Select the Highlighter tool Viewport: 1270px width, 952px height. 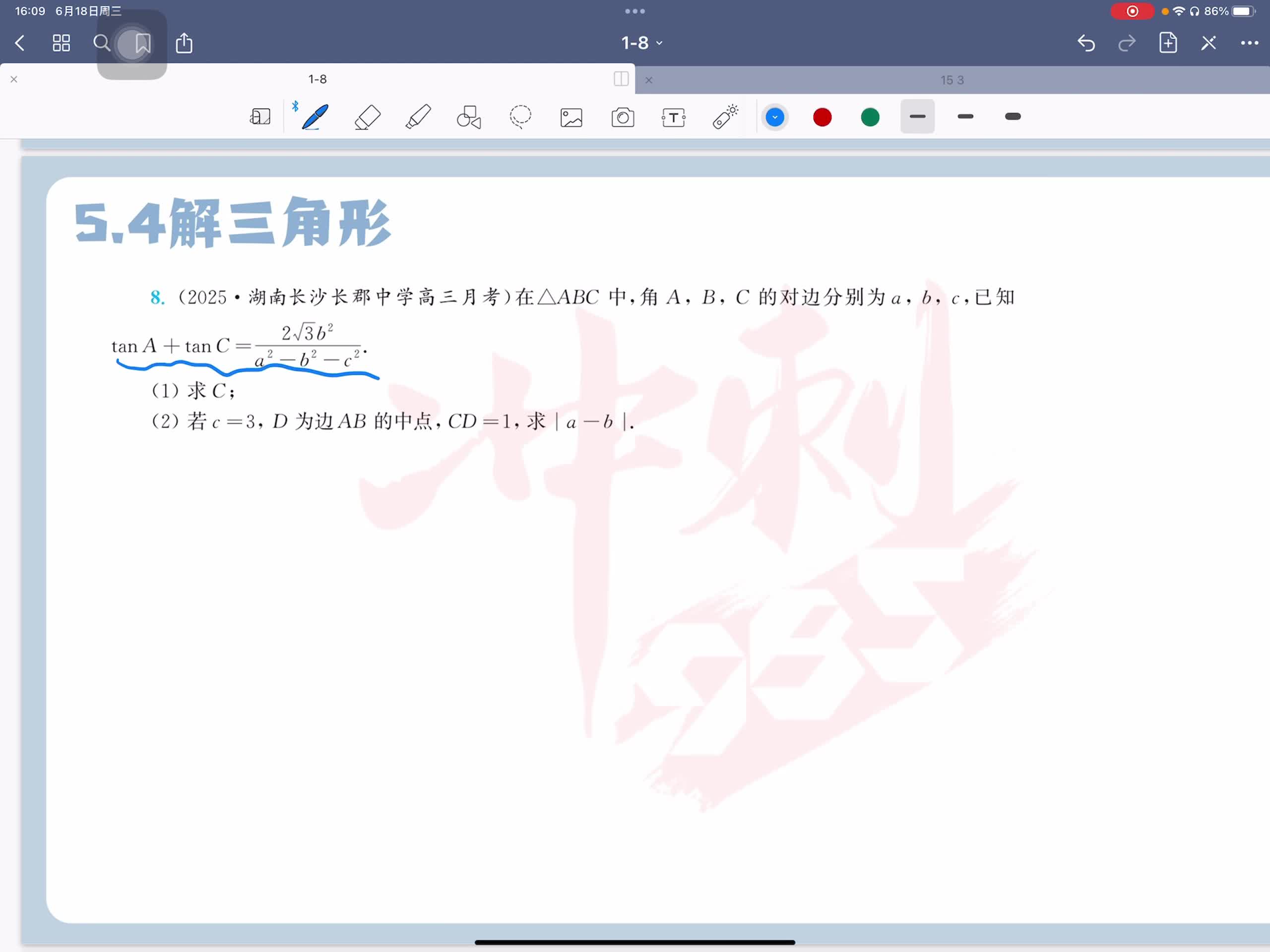pos(418,118)
